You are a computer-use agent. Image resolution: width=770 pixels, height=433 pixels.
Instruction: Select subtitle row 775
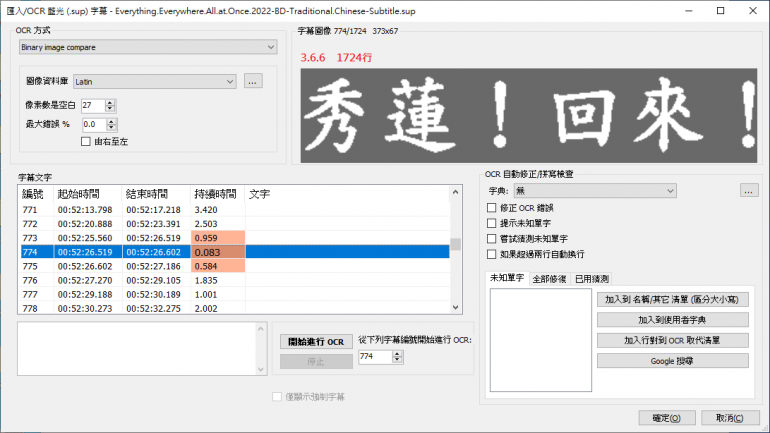click(234, 266)
